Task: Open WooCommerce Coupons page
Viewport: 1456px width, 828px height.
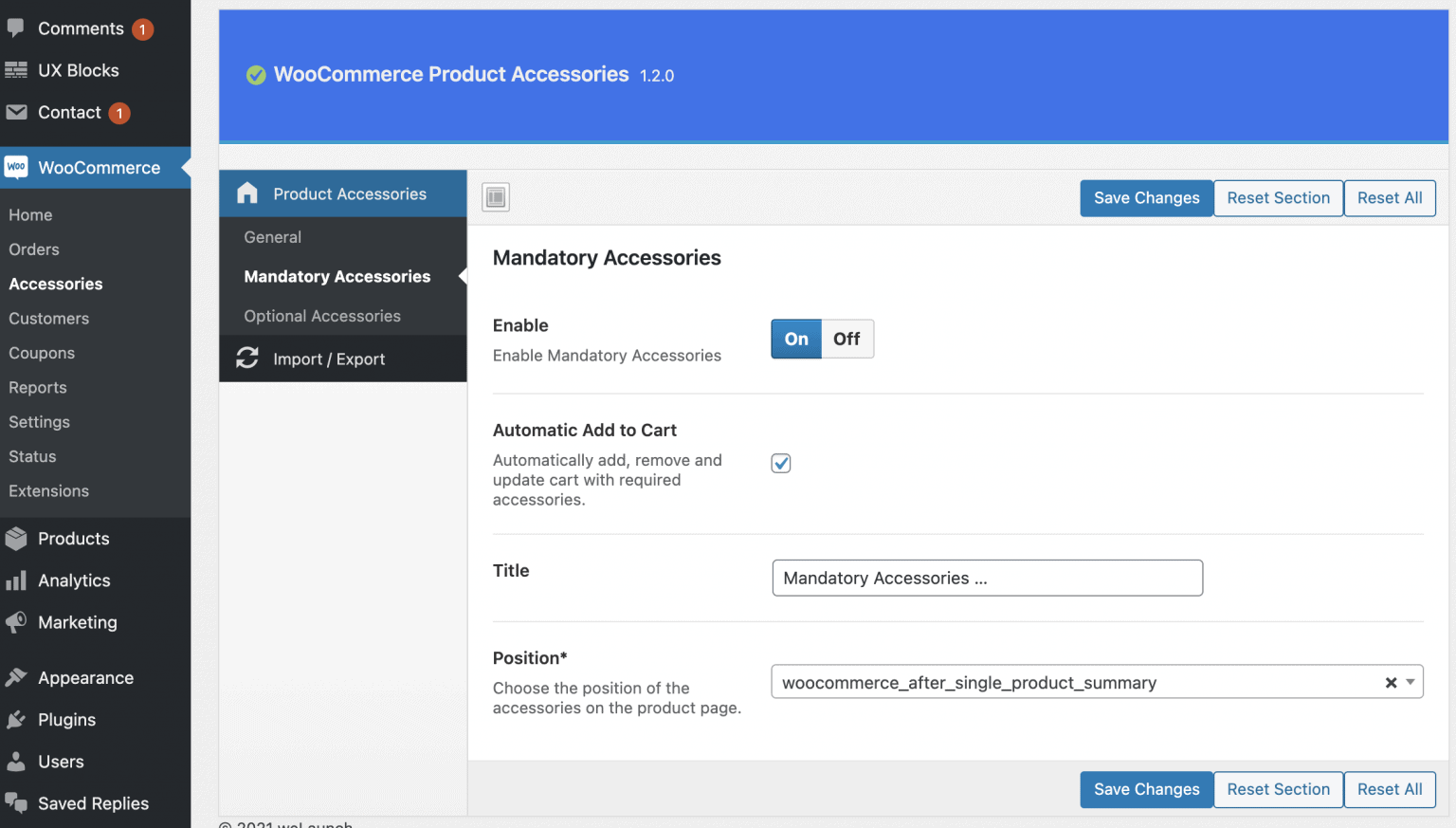Action: (42, 353)
